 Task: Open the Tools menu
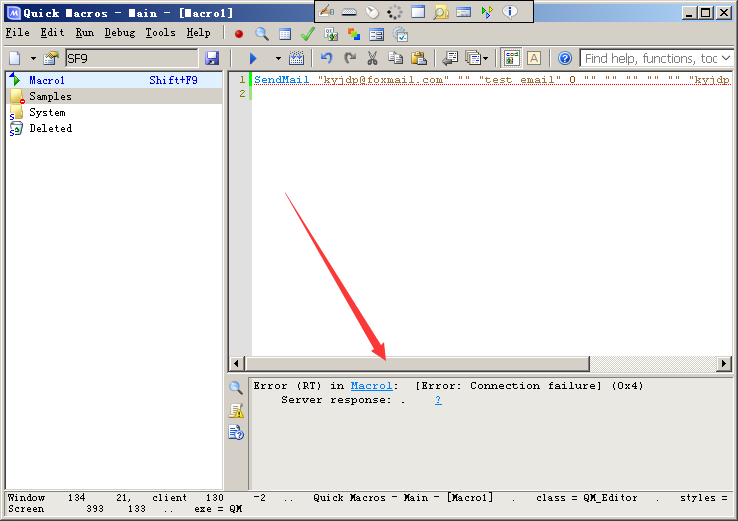tap(160, 33)
